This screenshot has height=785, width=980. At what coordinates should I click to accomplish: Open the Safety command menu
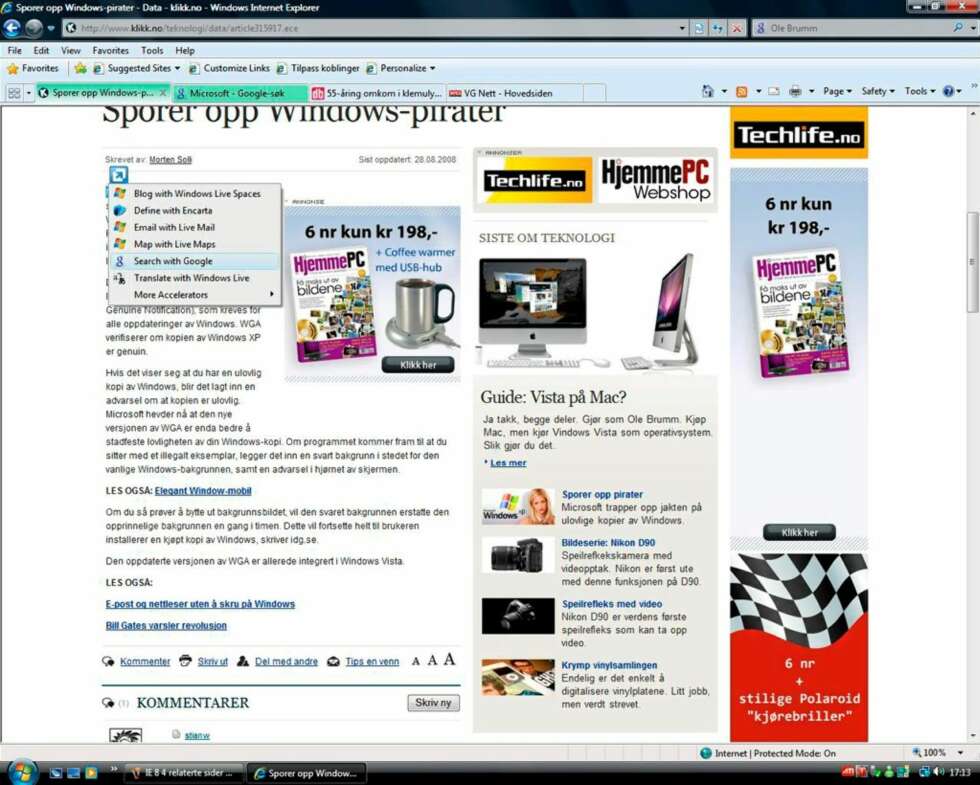(x=878, y=91)
